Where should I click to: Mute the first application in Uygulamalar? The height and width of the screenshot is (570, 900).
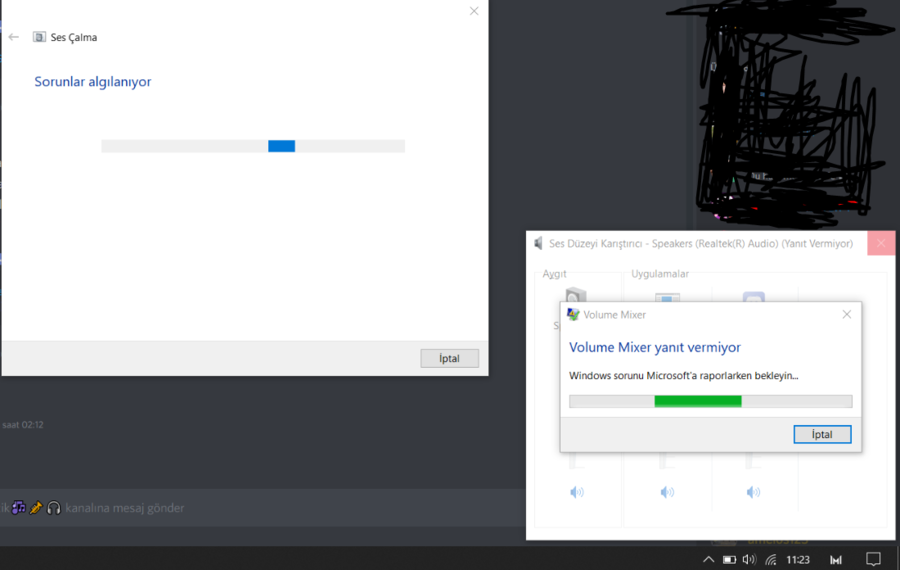(667, 492)
